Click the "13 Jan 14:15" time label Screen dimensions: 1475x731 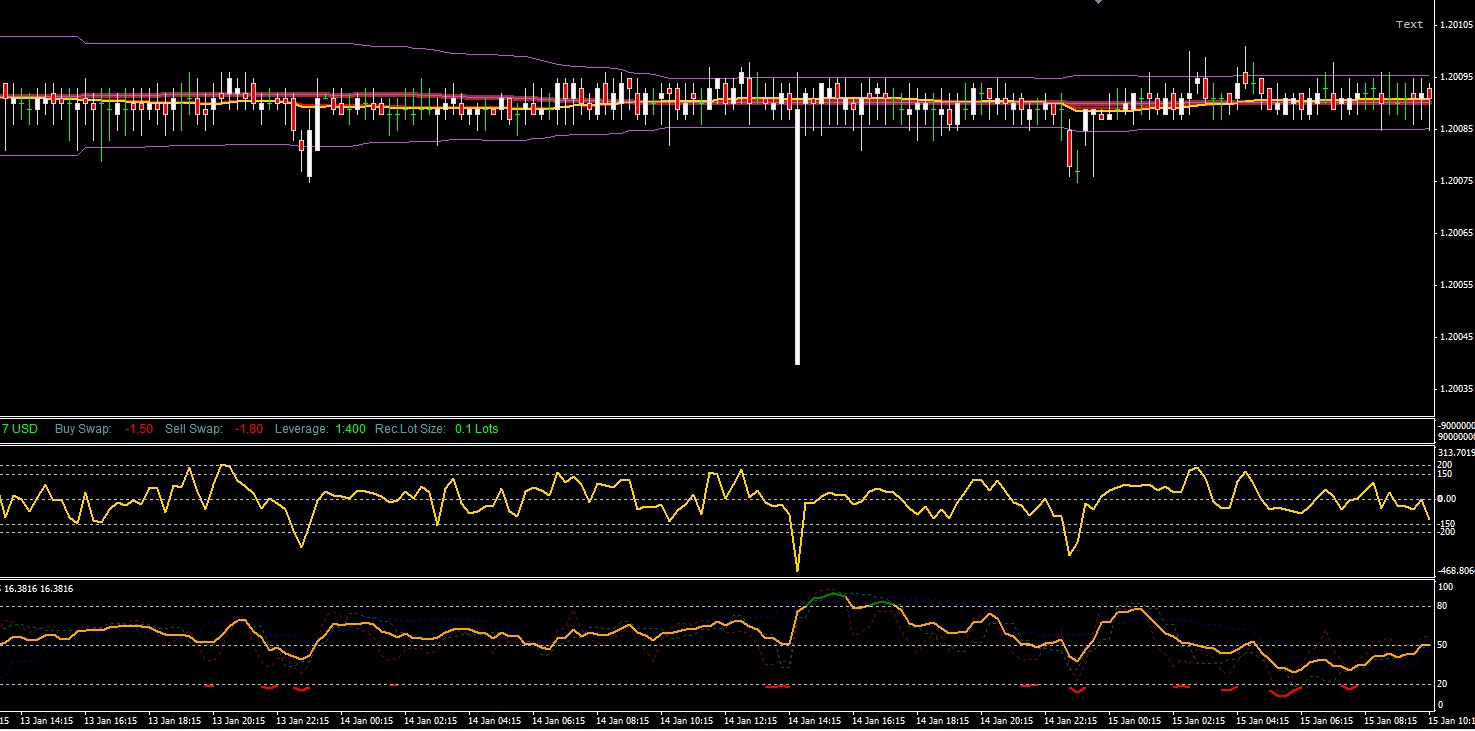point(47,720)
